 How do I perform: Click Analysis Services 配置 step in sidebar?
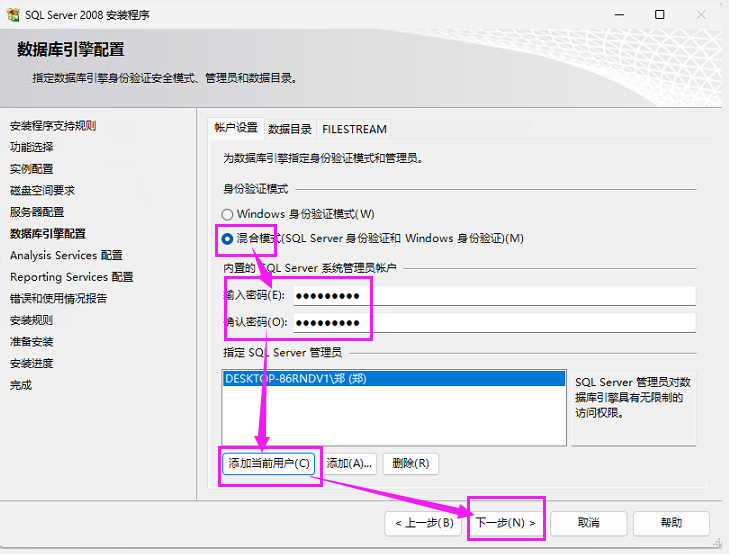click(x=66, y=256)
